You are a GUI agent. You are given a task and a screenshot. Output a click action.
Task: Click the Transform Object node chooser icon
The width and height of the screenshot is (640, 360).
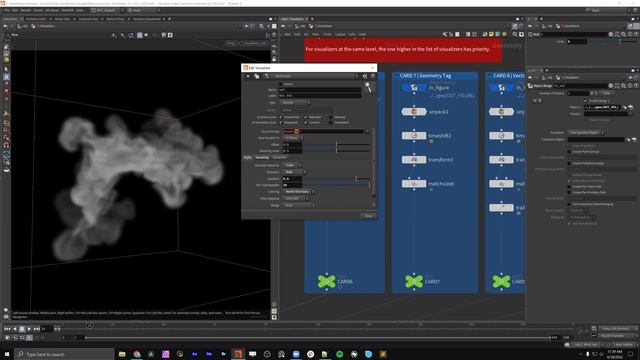coord(634,140)
